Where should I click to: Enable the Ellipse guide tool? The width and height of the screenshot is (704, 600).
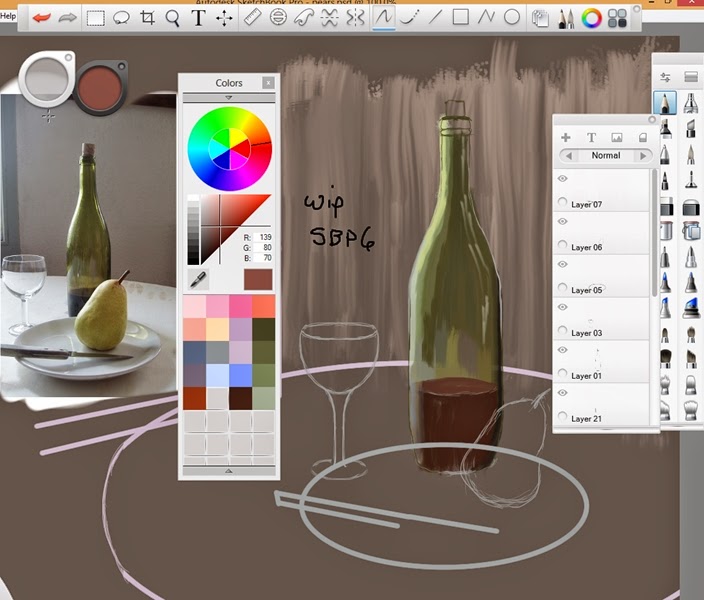[278, 18]
